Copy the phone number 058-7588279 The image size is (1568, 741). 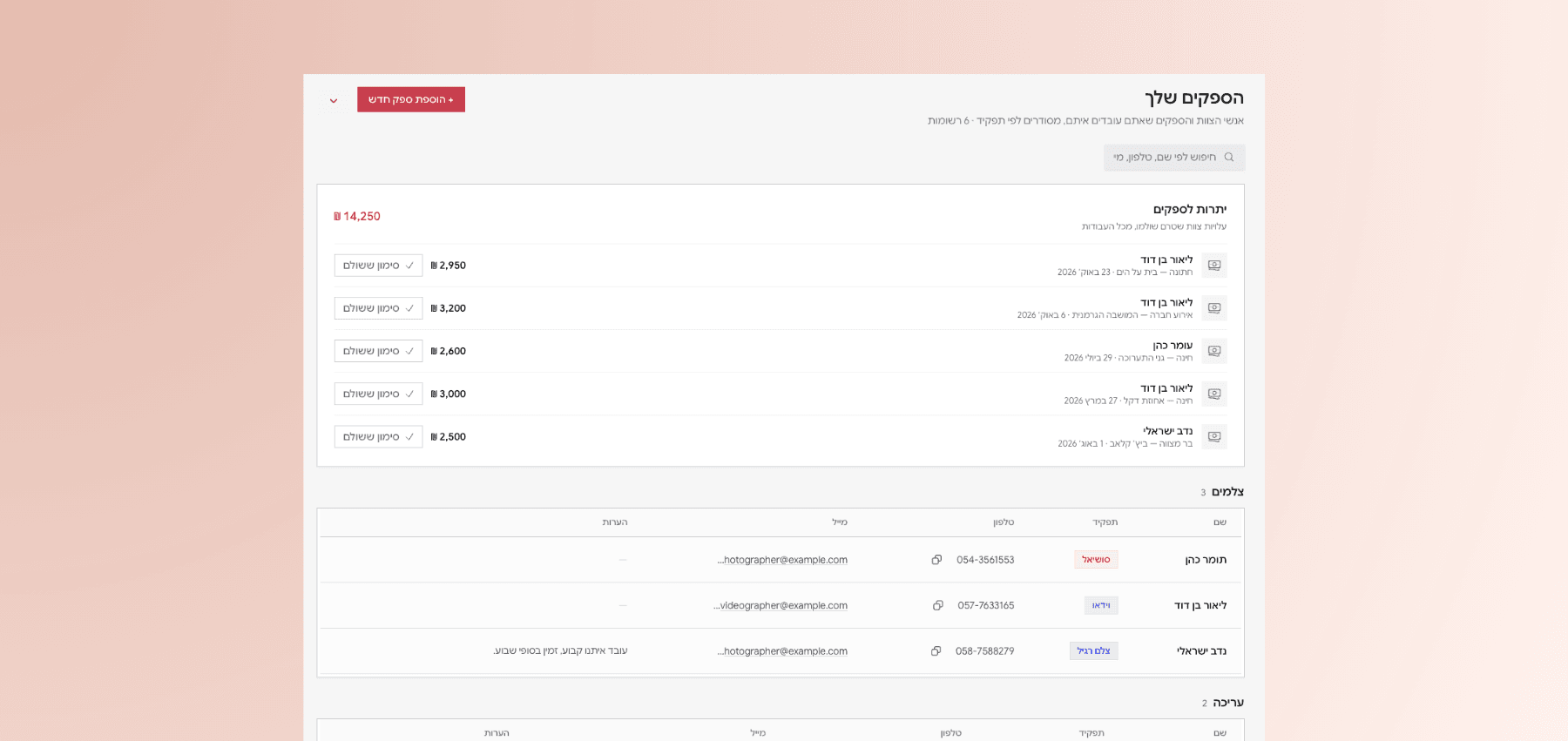pos(936,651)
